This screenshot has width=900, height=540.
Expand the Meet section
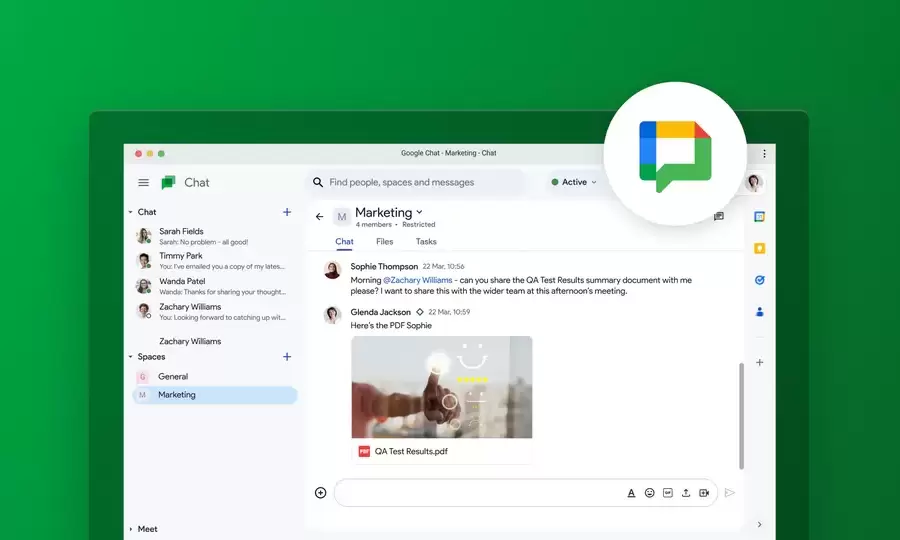pos(131,529)
